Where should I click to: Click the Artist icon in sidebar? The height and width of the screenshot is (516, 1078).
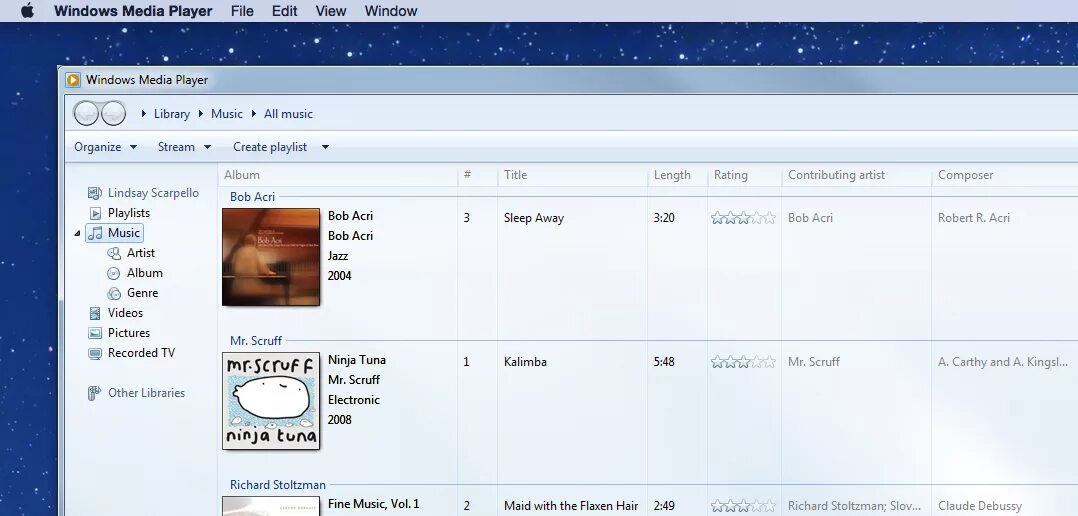(114, 254)
